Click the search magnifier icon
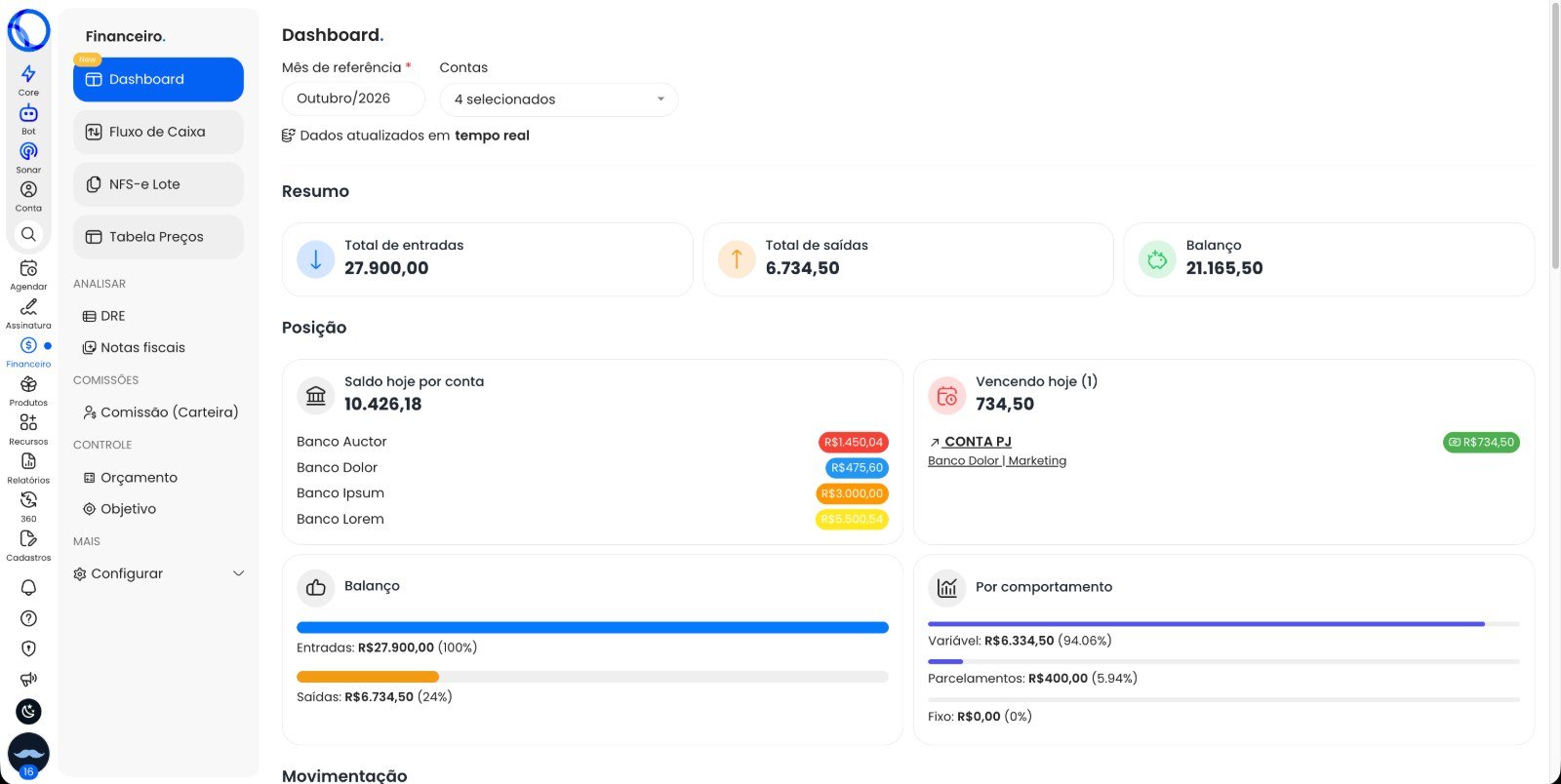The image size is (1561, 784). click(28, 234)
